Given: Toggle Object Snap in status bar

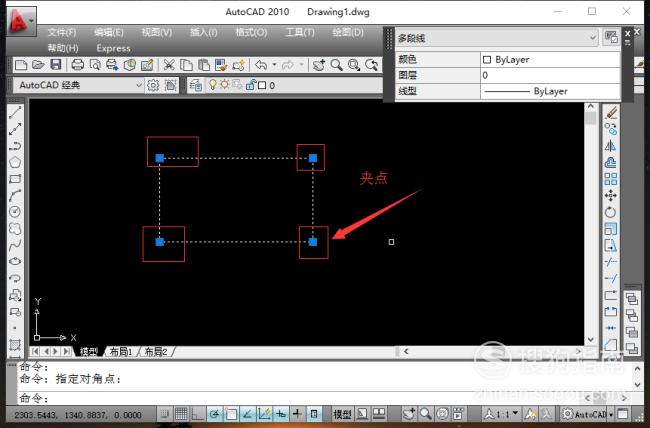Looking at the screenshot, I should [x=231, y=413].
